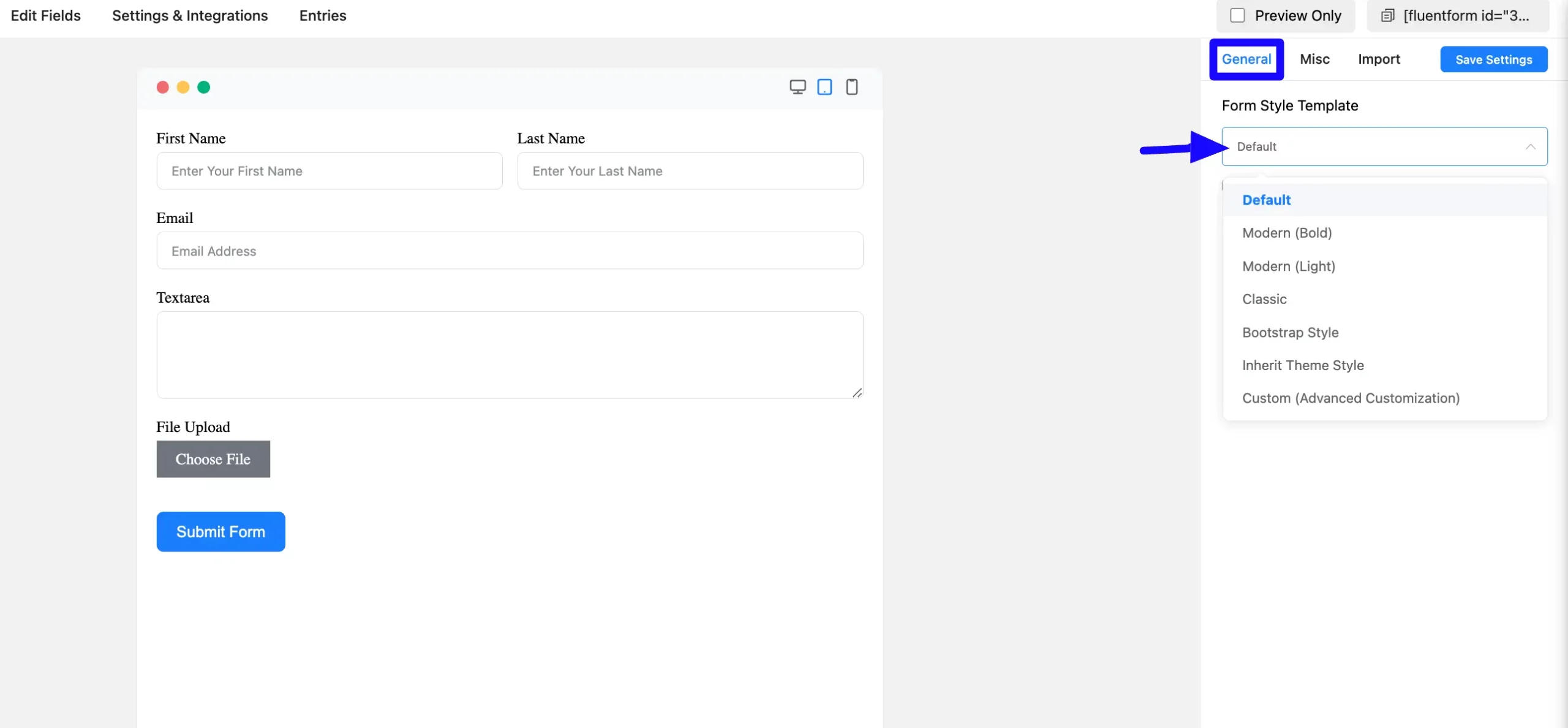Focus the Email Address input field
Screen dimensions: 1568x728
tap(510, 251)
